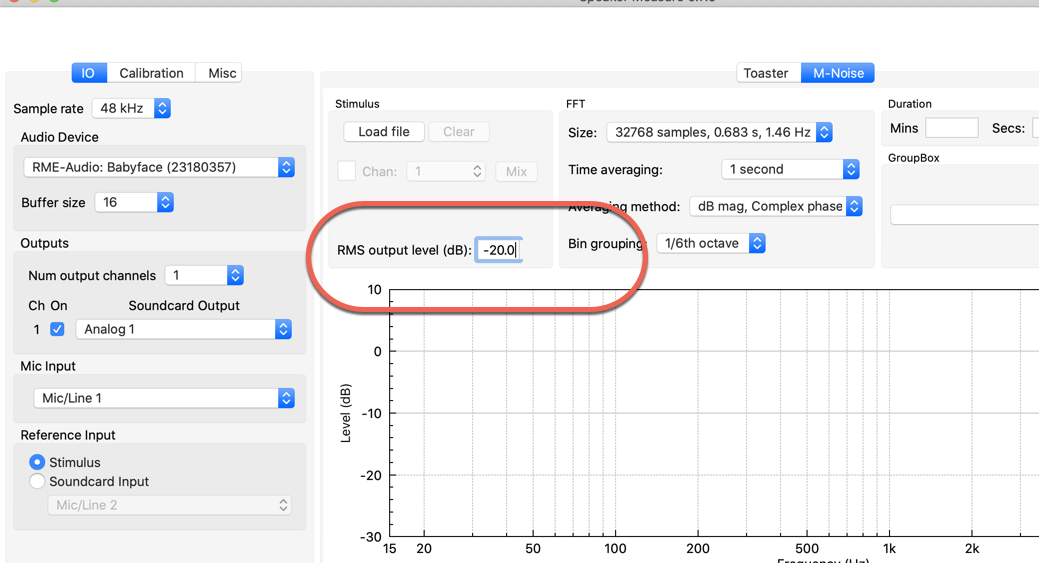This screenshot has width=1039, height=563.
Task: Click the Duration Mins input field
Action: (x=951, y=128)
